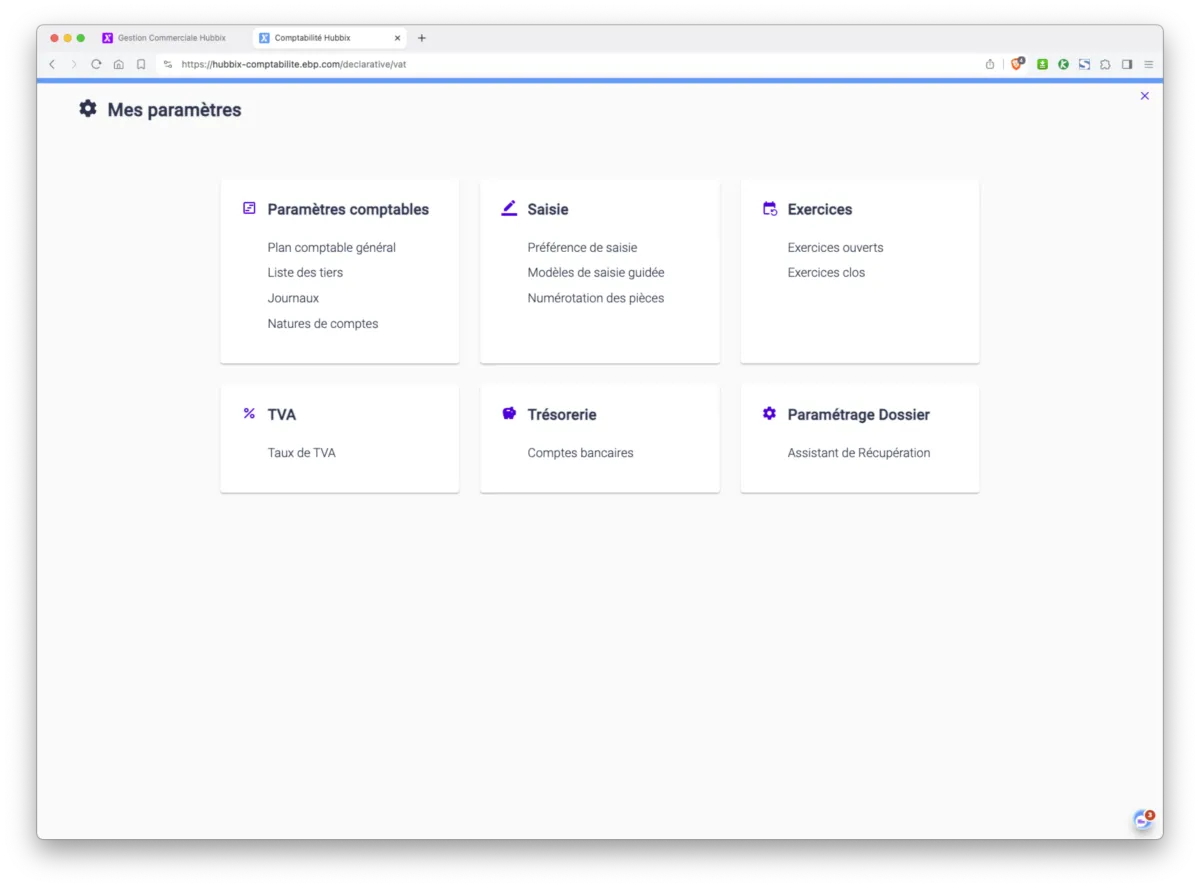The image size is (1200, 888).
Task: Open Brave Shields lion icon
Action: pyautogui.click(x=1017, y=64)
